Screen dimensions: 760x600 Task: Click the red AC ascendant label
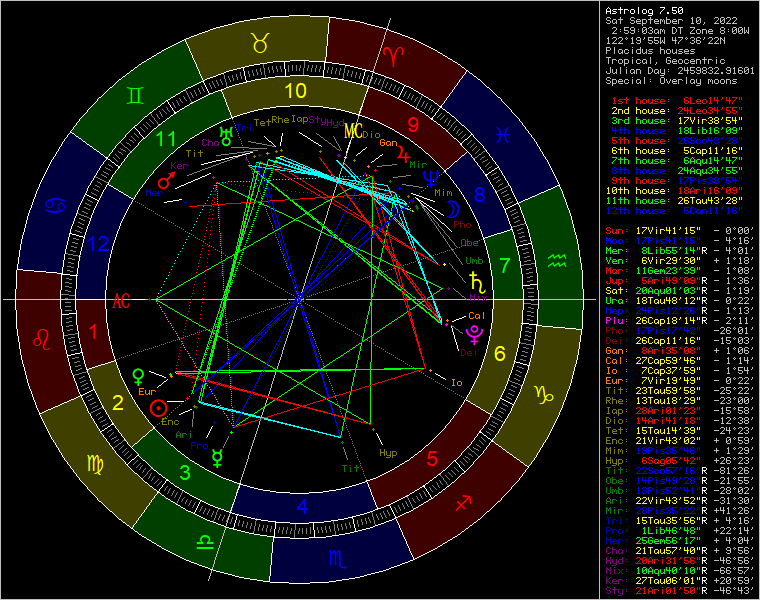tap(122, 299)
